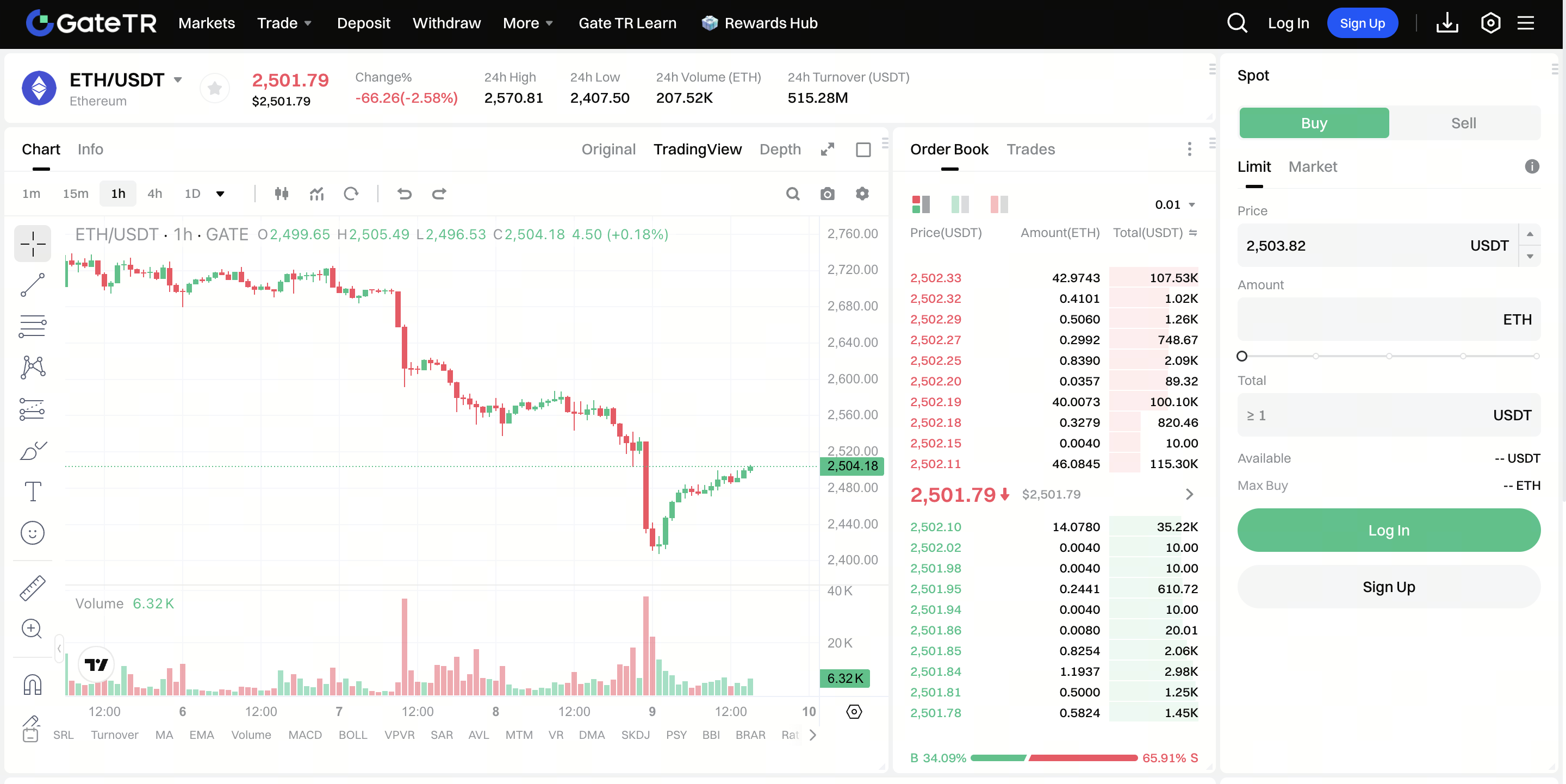Open the candlestick chart type selector
This screenshot has width=1566, height=784.
(x=282, y=194)
